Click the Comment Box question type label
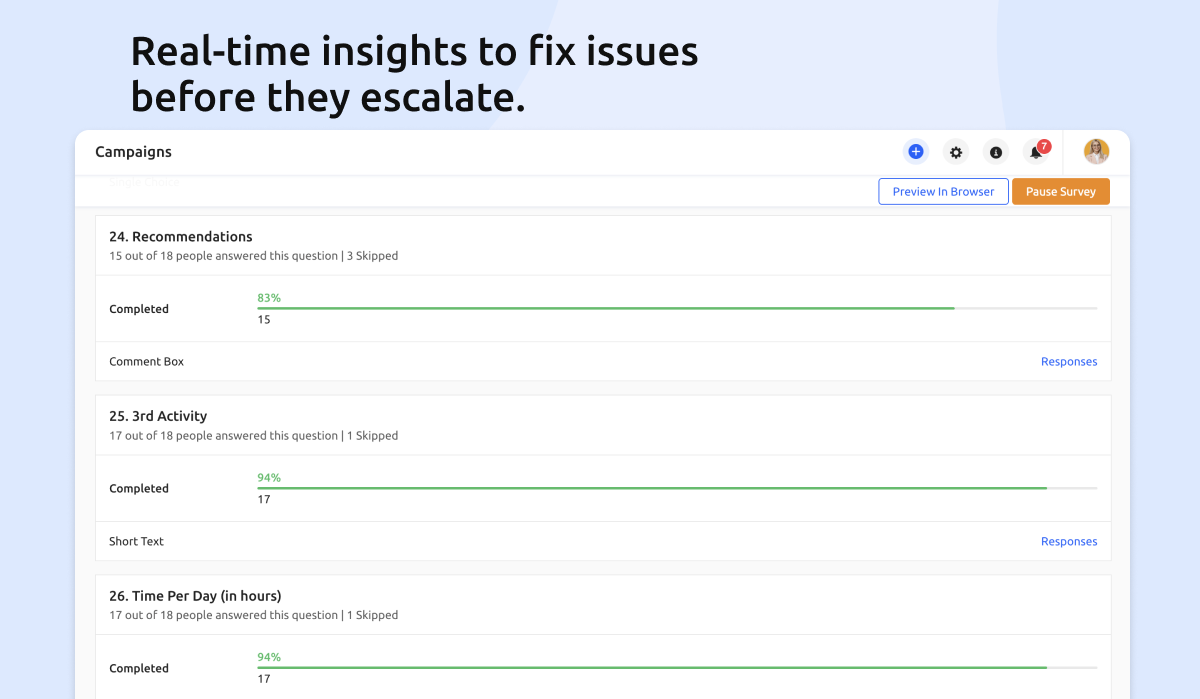 (146, 362)
